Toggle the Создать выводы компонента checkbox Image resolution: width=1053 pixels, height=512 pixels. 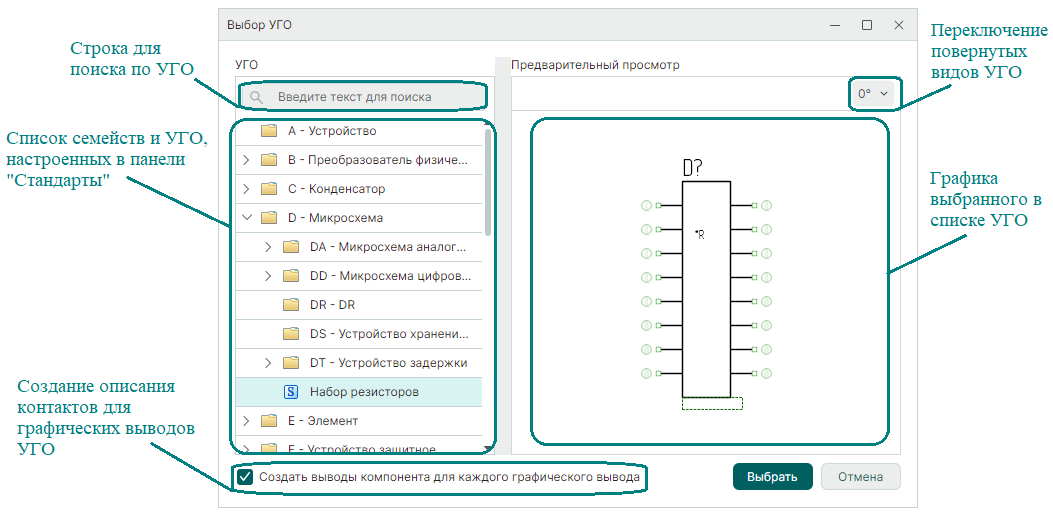(x=245, y=477)
